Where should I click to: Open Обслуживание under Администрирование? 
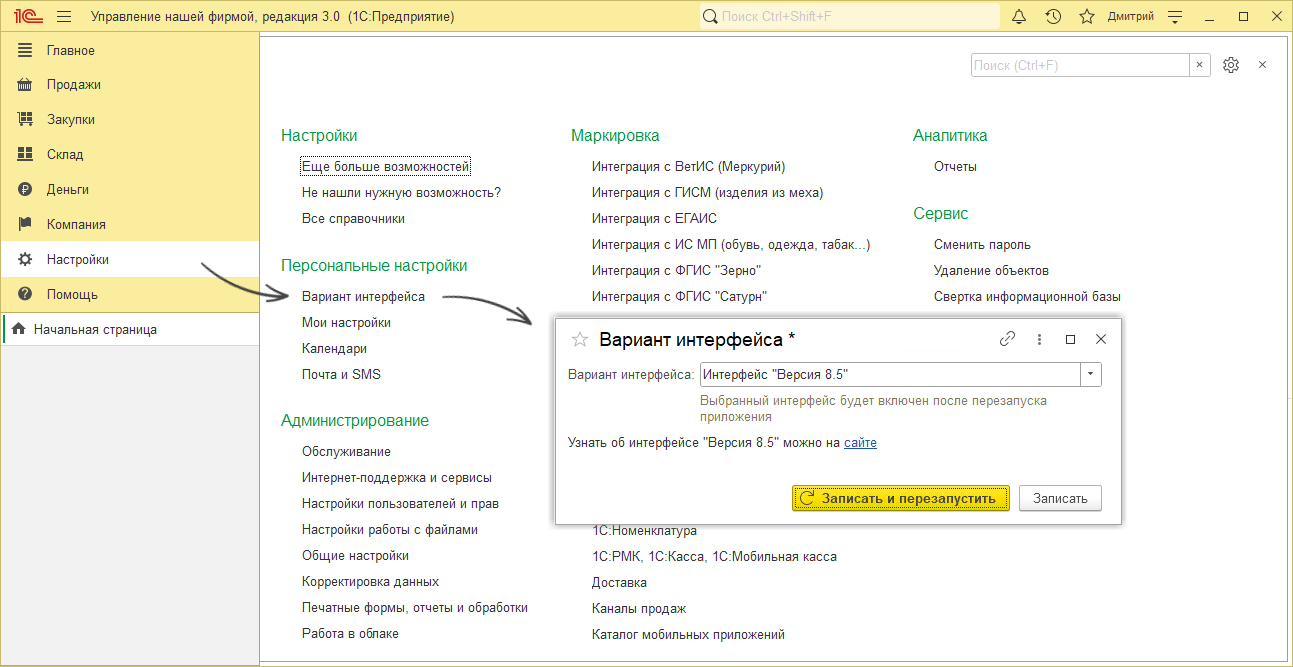346,452
